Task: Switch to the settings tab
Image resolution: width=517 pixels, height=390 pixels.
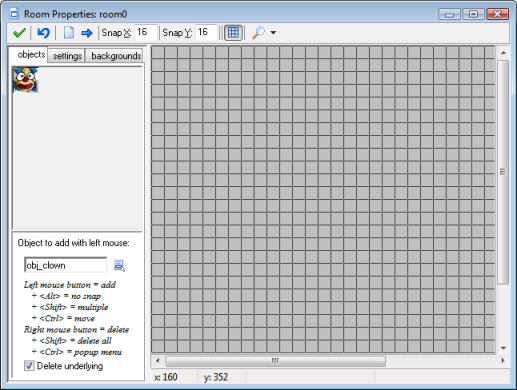Action: point(67,56)
